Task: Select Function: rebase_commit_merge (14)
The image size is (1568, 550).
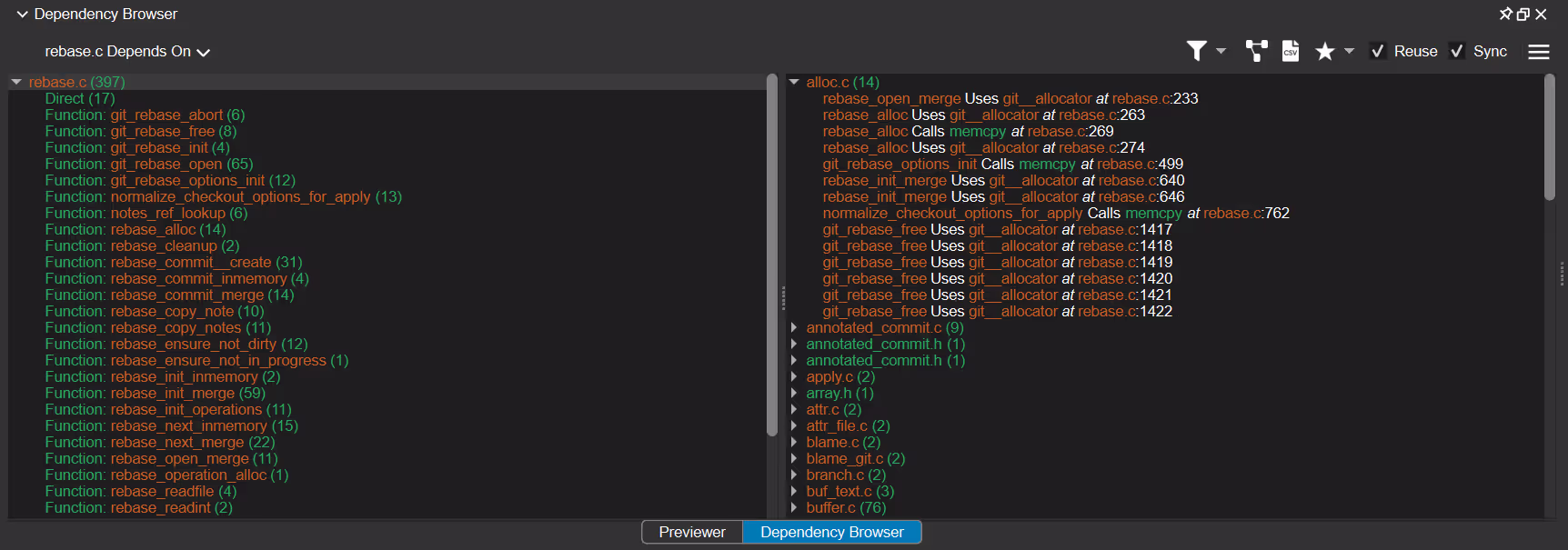Action: pos(170,295)
